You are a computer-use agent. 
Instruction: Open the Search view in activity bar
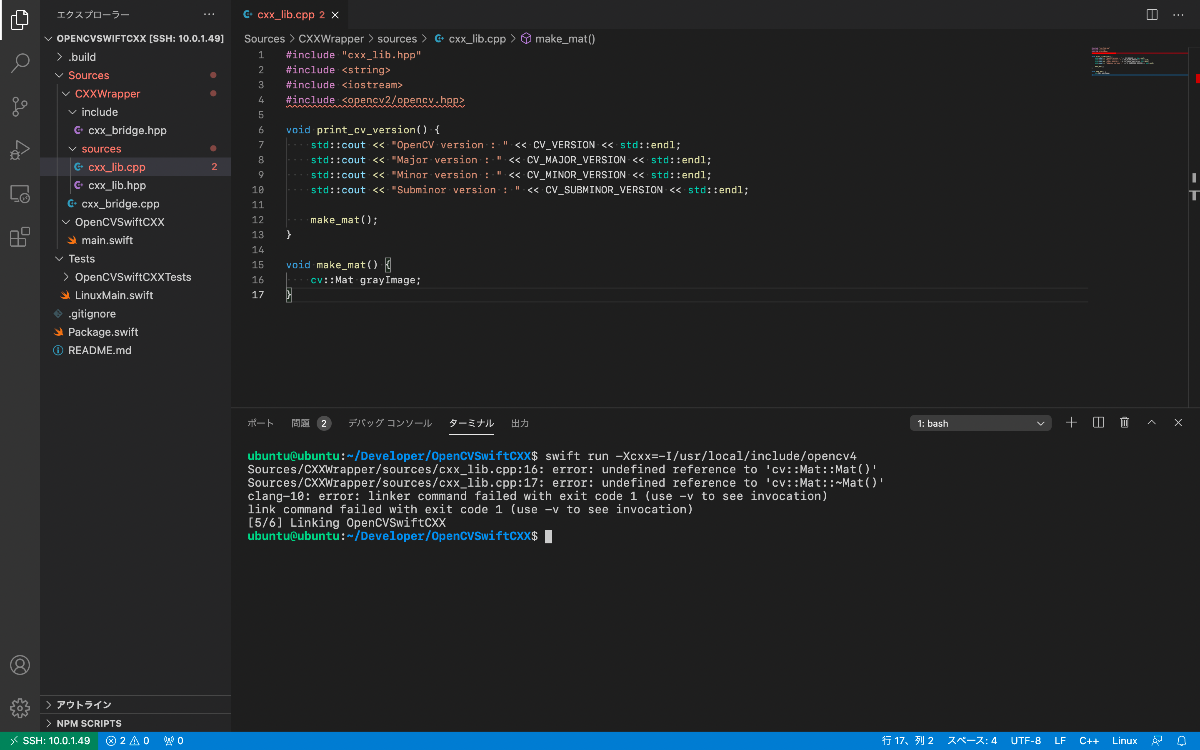19,63
